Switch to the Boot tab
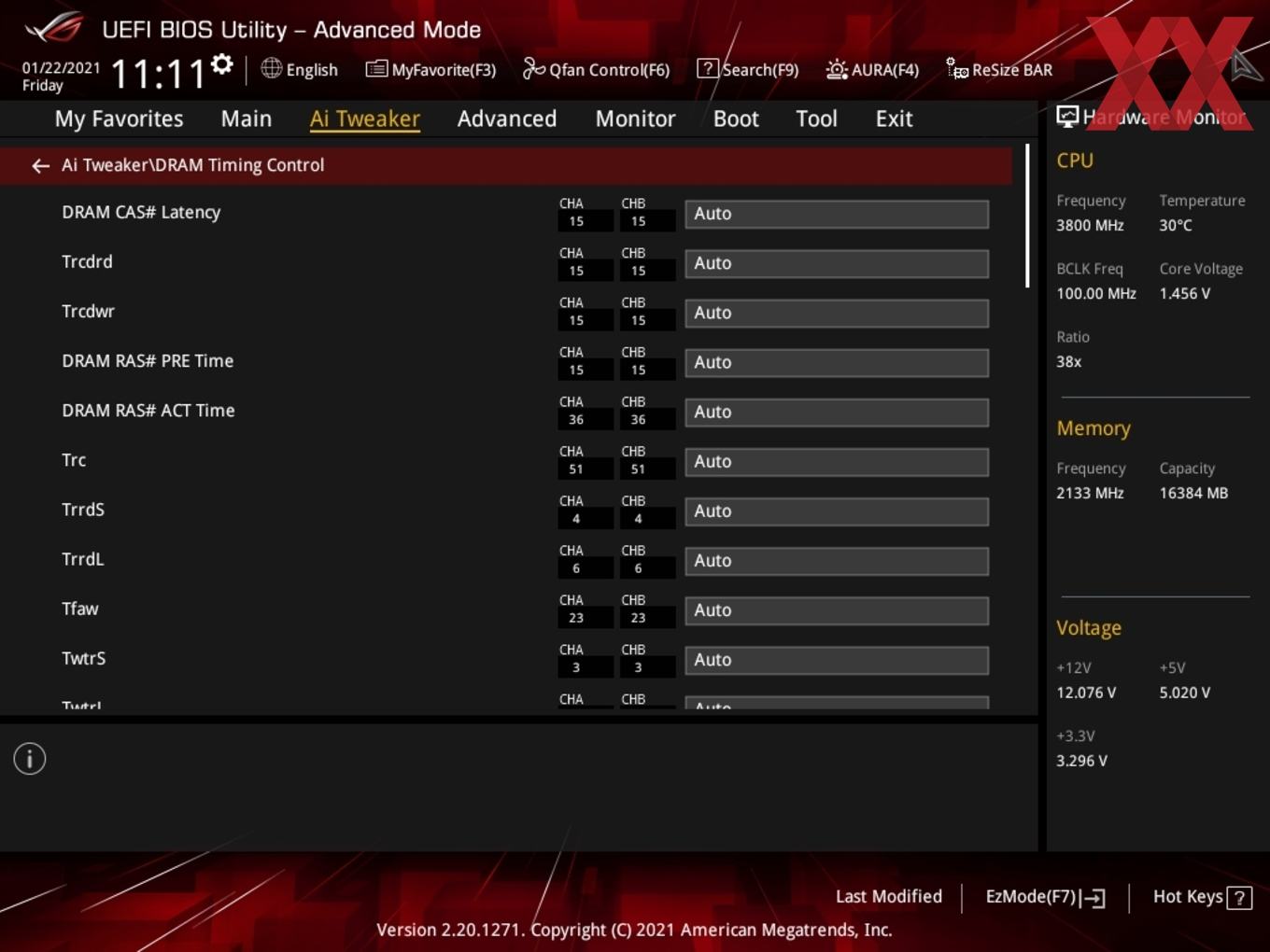The image size is (1270, 952). (736, 119)
